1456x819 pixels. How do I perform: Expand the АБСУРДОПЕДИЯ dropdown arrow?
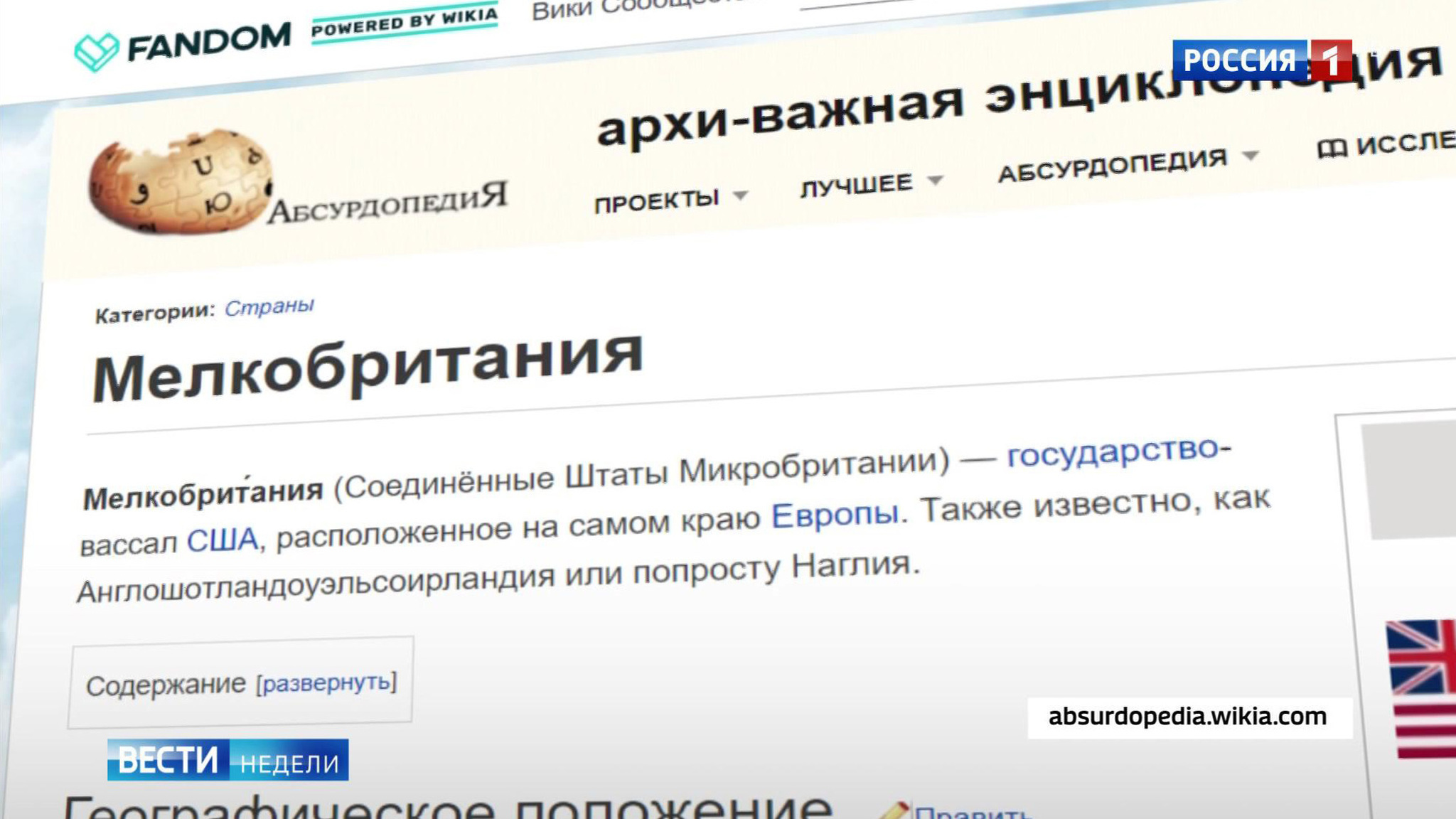click(x=1251, y=154)
